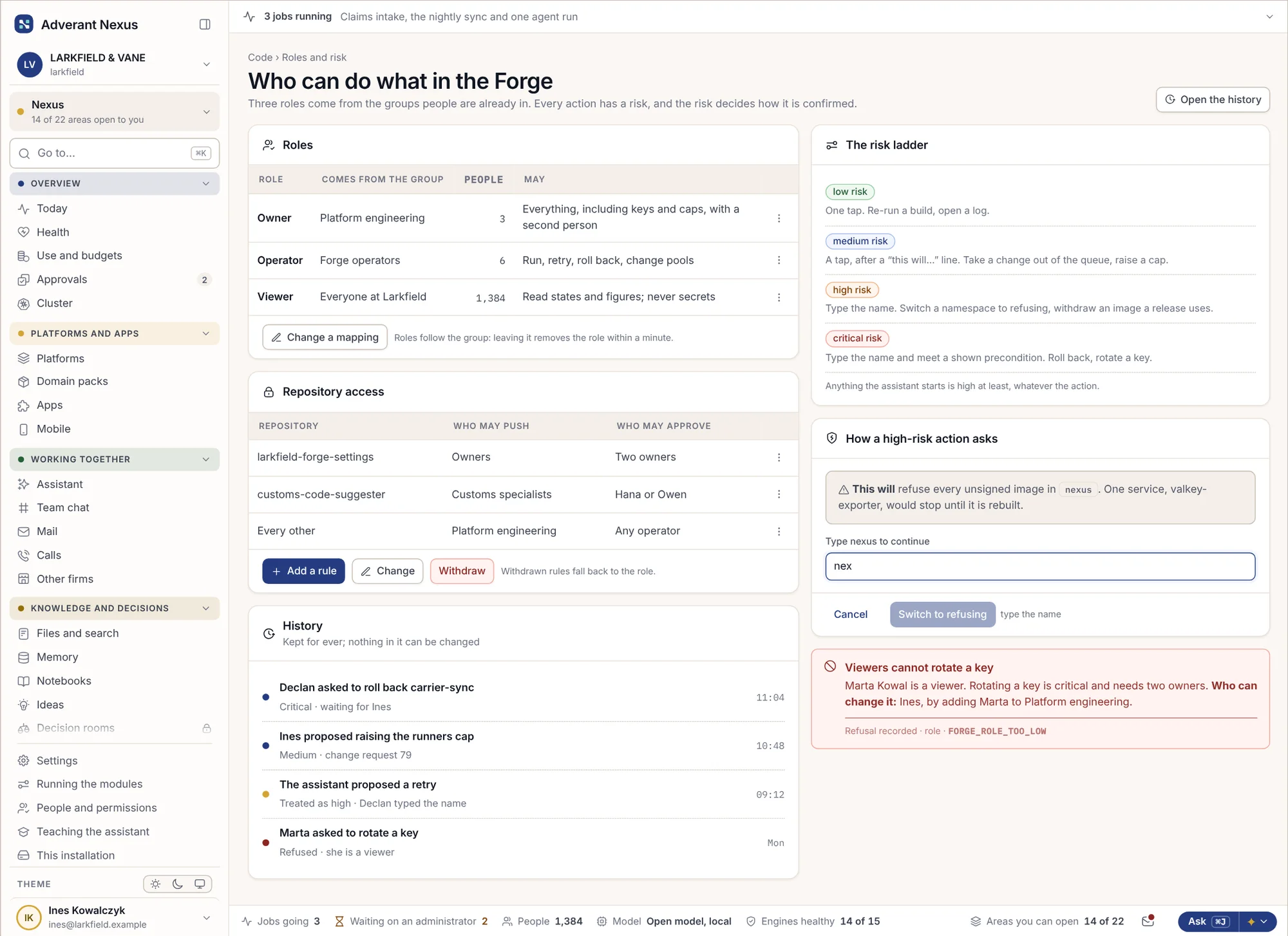The image size is (1288, 936).
Task: Open the Today activity view
Action: point(115,209)
